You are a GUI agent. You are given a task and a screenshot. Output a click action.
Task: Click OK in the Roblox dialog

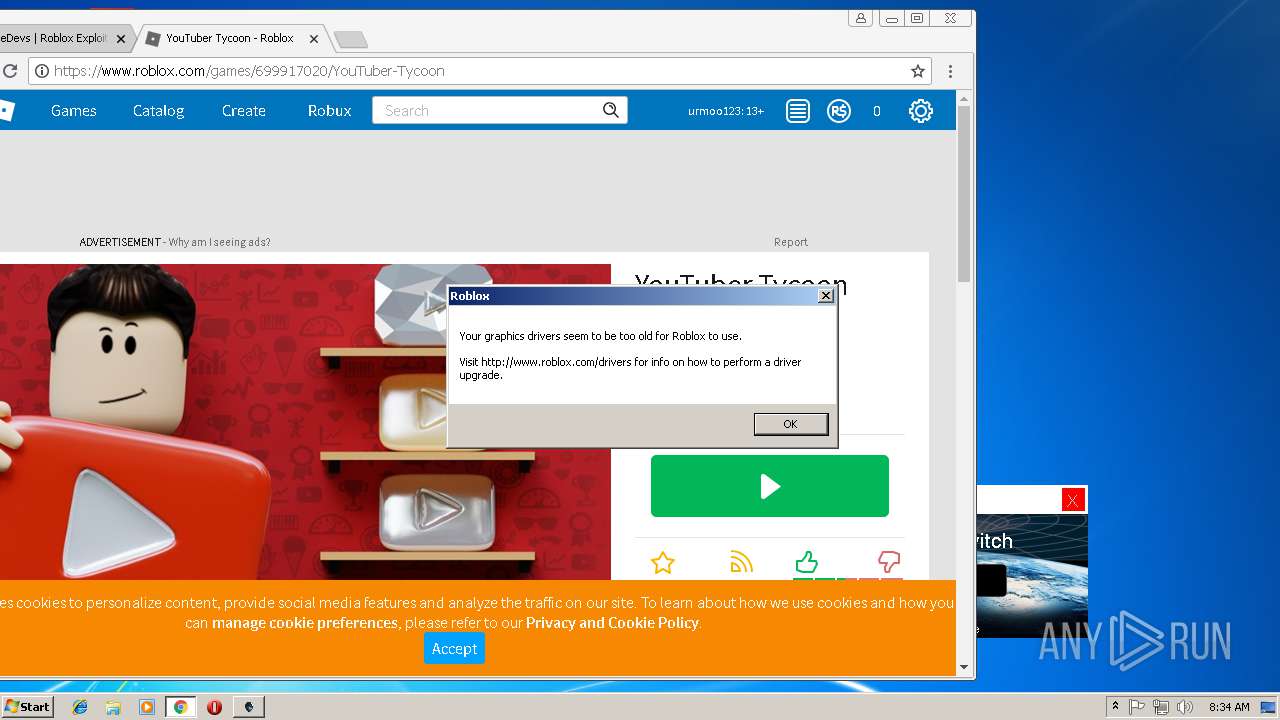click(790, 424)
